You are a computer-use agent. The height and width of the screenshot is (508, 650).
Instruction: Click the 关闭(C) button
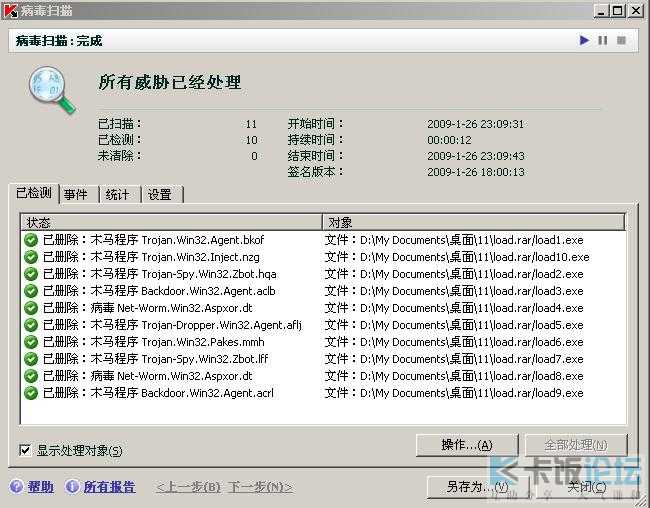pyautogui.click(x=587, y=486)
